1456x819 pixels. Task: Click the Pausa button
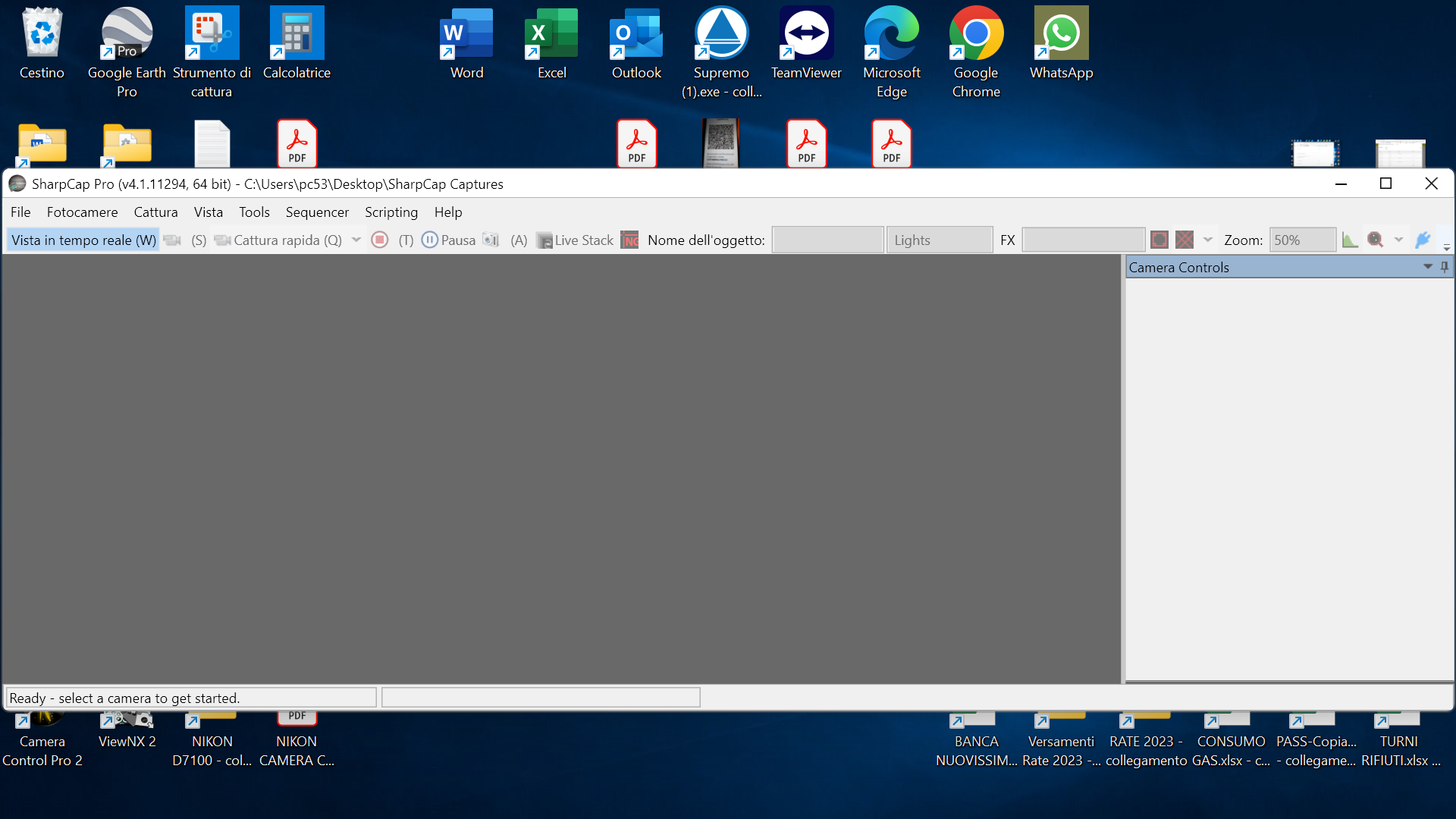pyautogui.click(x=448, y=240)
